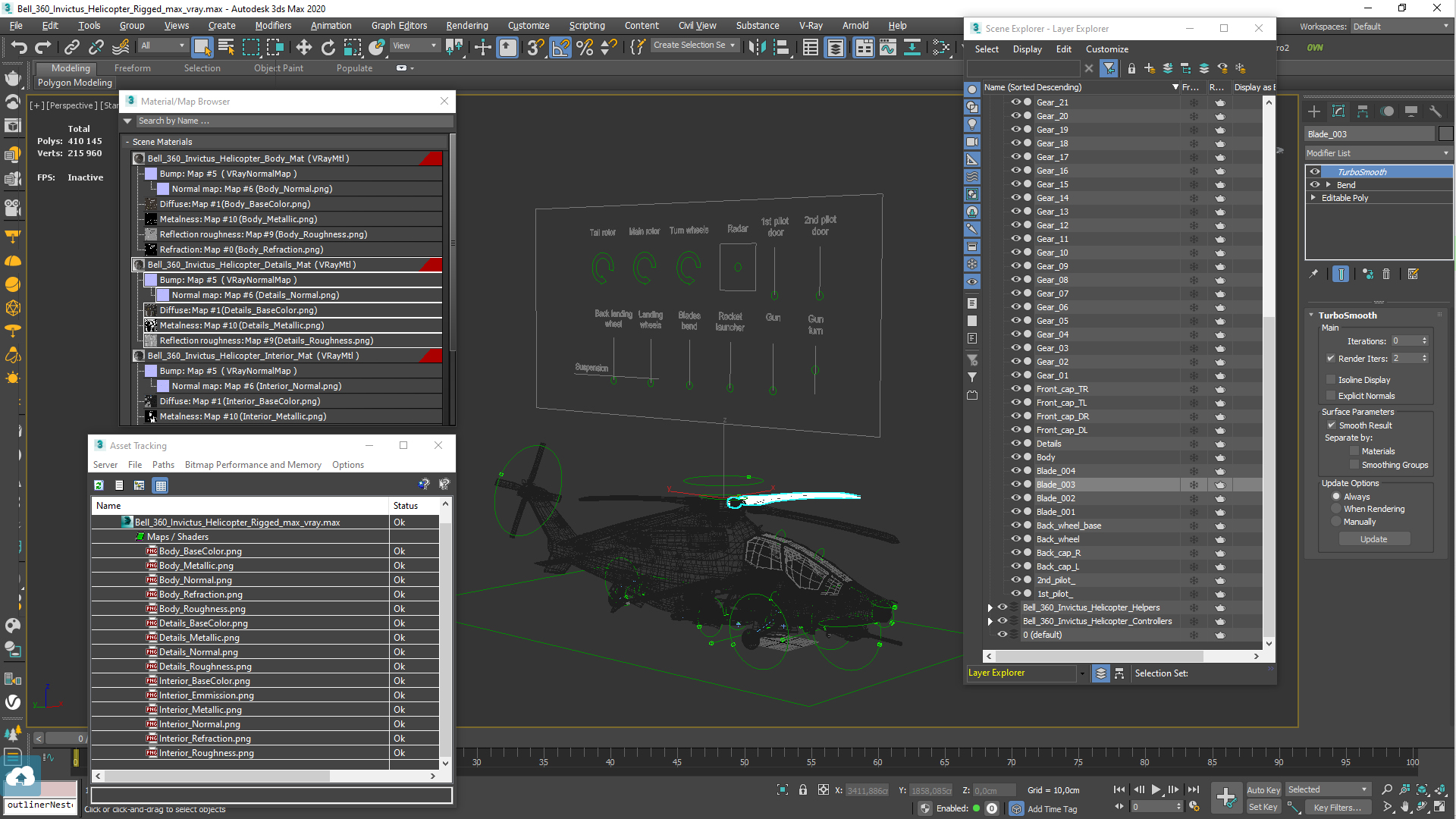Activate the Select and Move tool
Viewport: 1456px width, 819px height.
(x=304, y=47)
